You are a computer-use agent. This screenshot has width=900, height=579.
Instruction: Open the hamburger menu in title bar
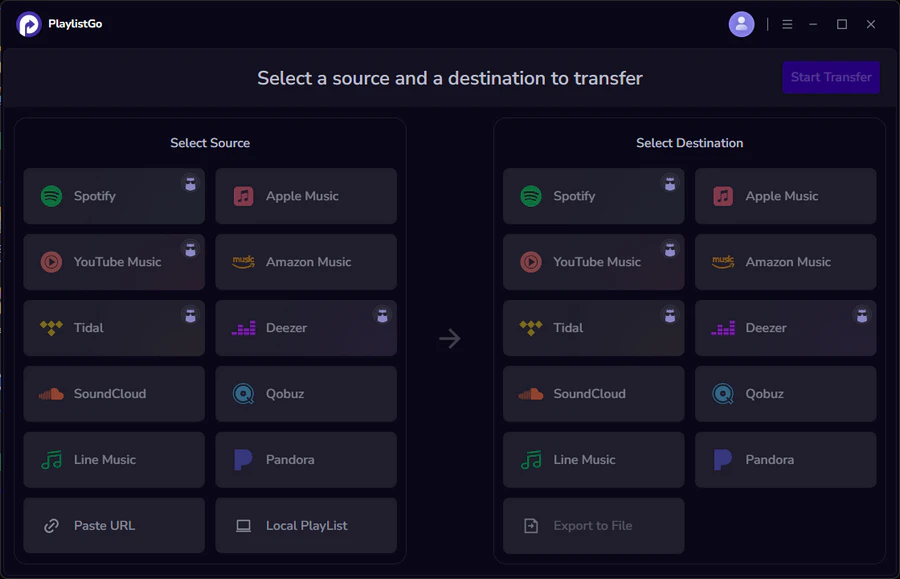(x=787, y=24)
